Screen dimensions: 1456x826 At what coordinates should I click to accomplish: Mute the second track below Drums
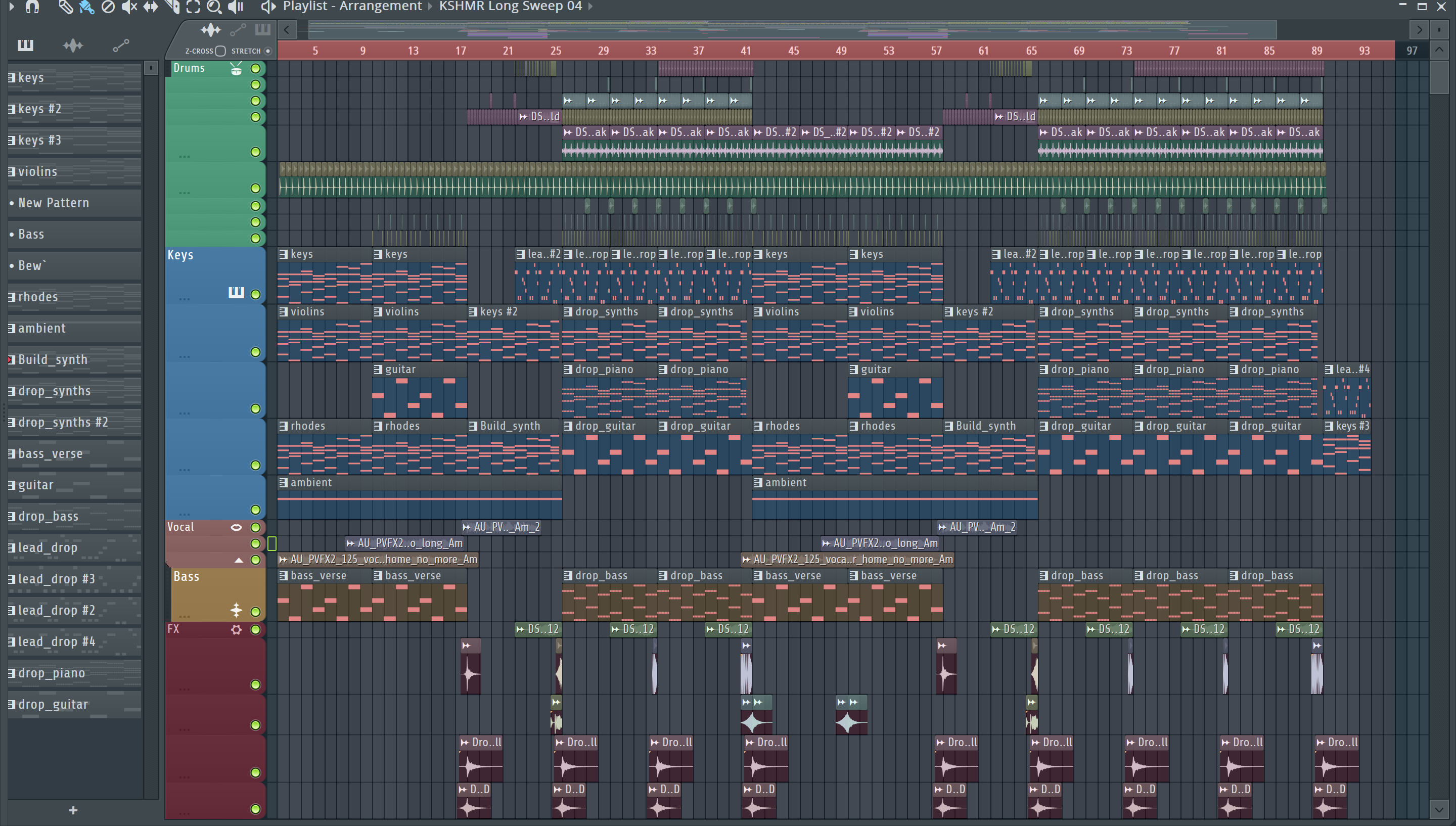pos(256,101)
